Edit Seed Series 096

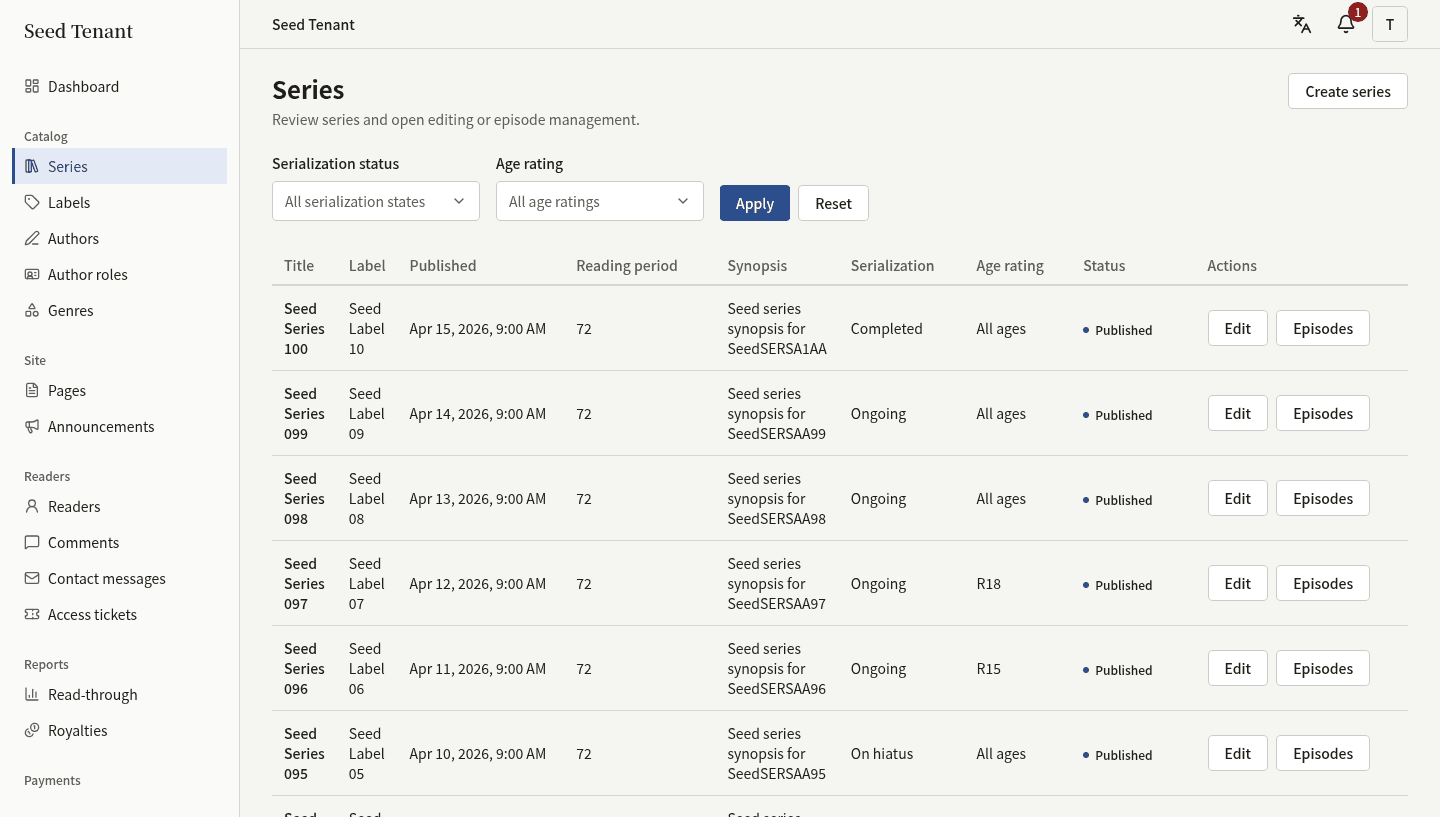[x=1238, y=668]
